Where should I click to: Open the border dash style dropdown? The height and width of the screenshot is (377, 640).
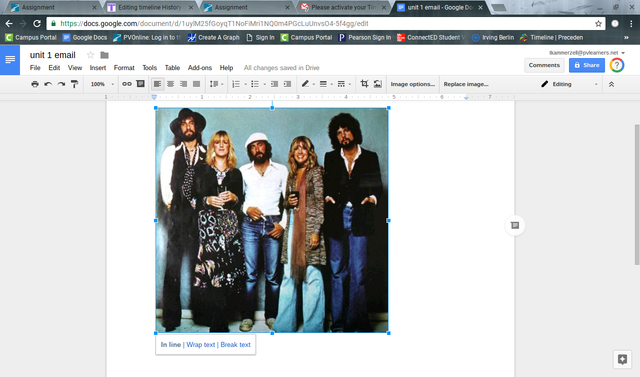[344, 84]
